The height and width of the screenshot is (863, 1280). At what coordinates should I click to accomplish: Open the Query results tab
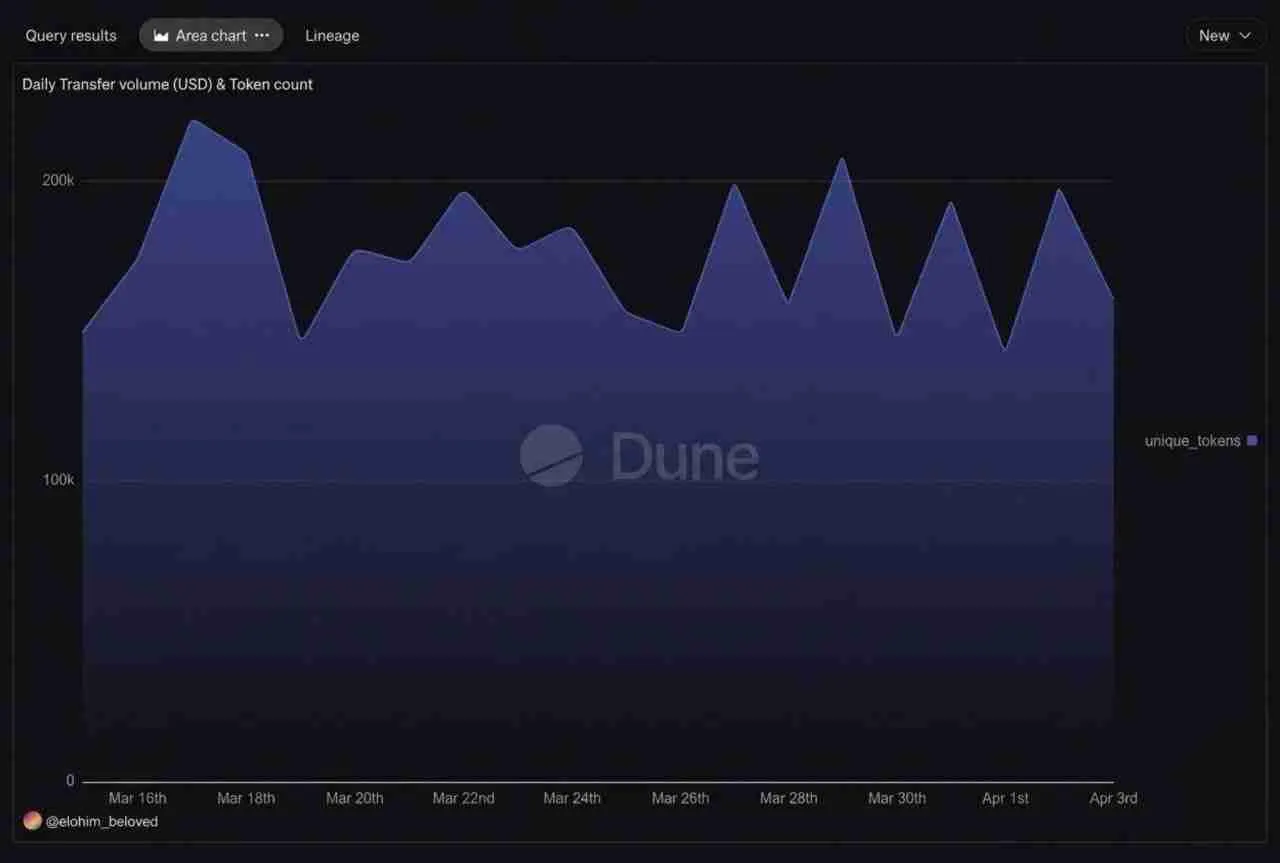[71, 35]
